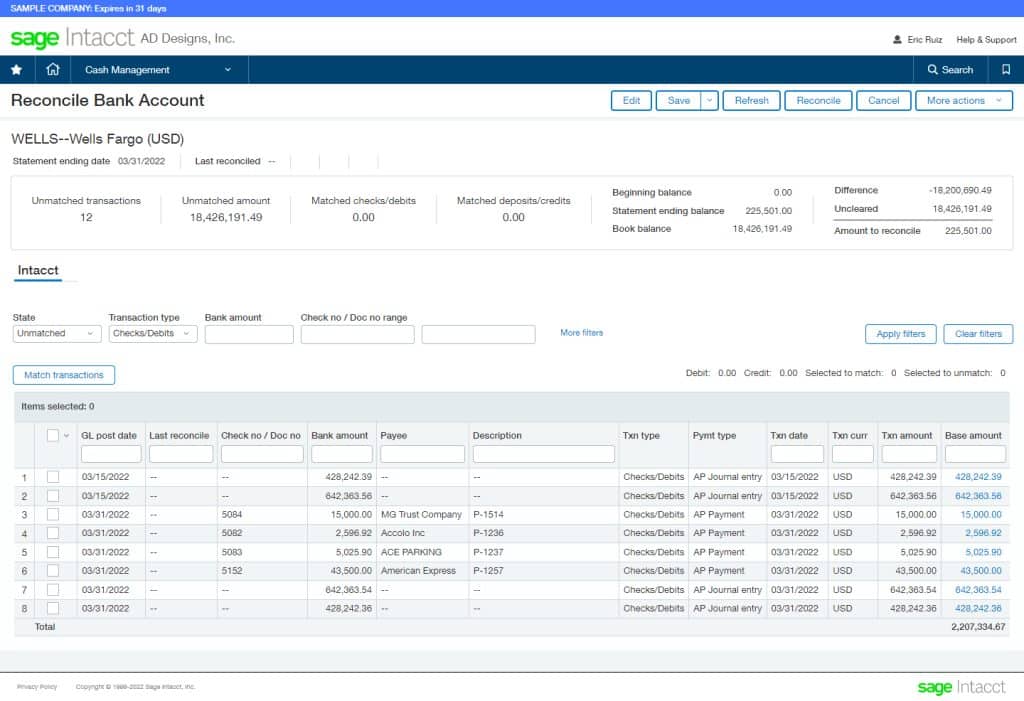Click the Reconcile button
The image size is (1024, 701).
(x=818, y=100)
